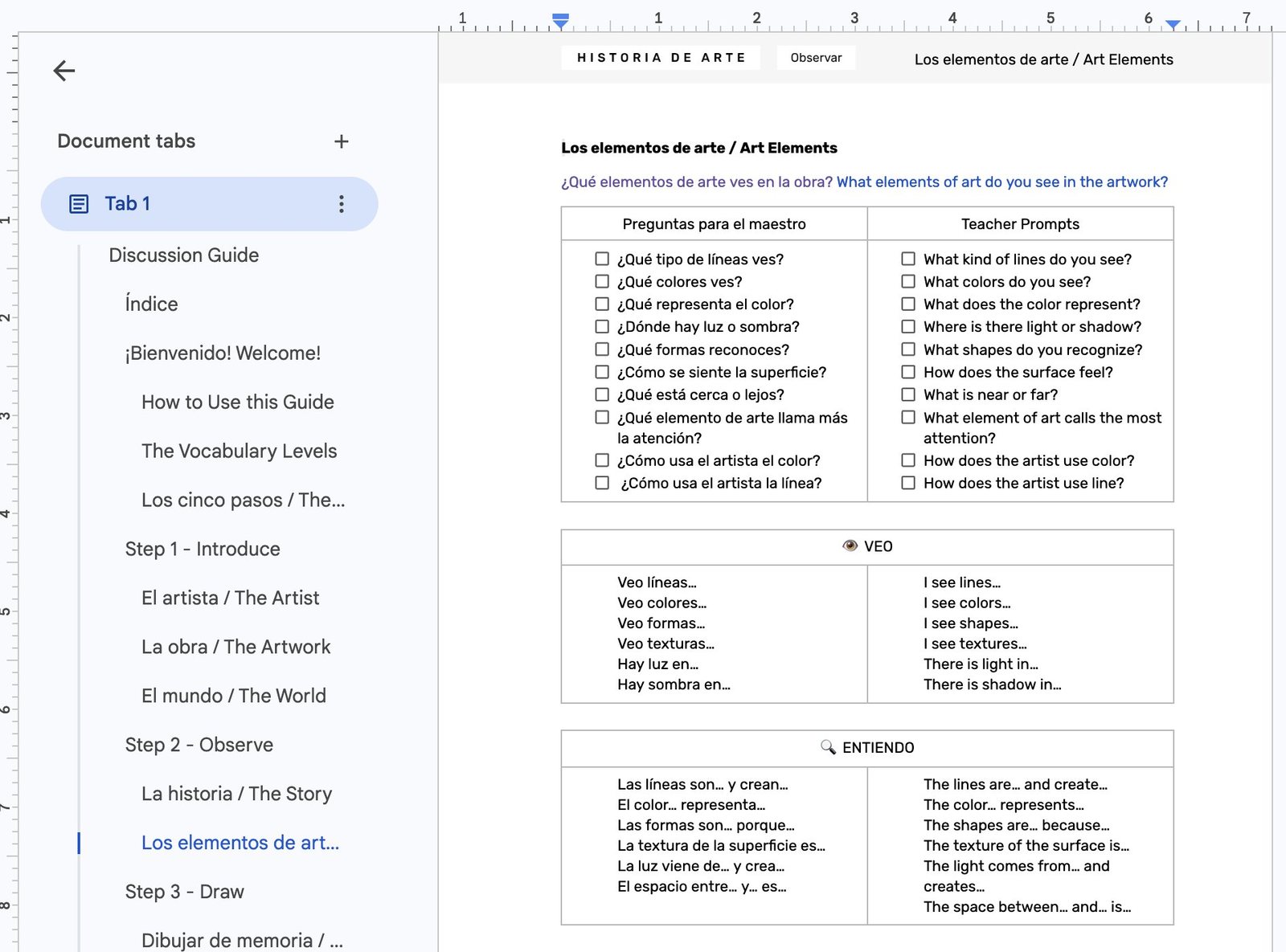
Task: Click the Document tabs panel title
Action: [x=126, y=141]
